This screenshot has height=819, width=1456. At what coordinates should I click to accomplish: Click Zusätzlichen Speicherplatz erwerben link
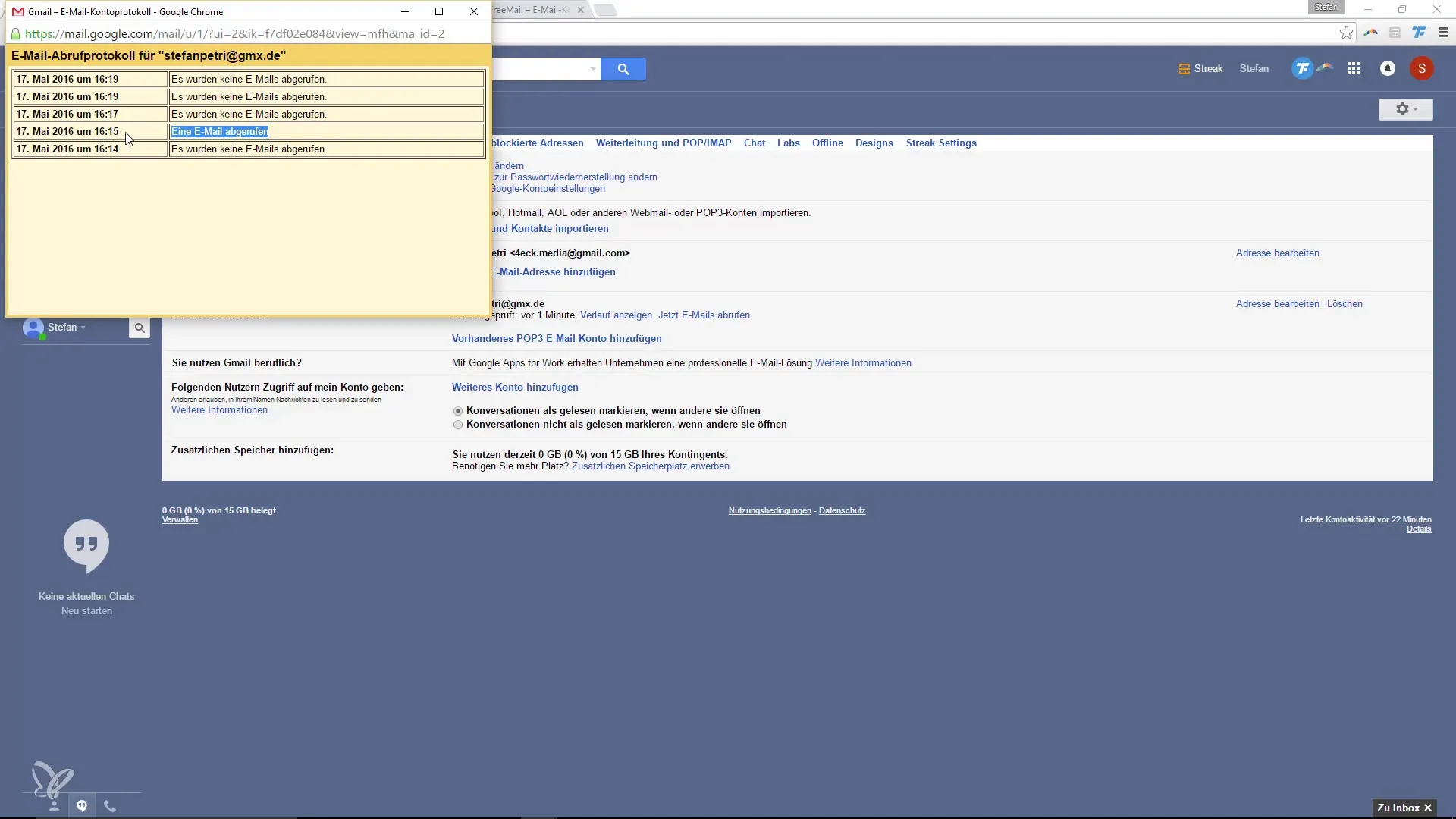(x=651, y=466)
